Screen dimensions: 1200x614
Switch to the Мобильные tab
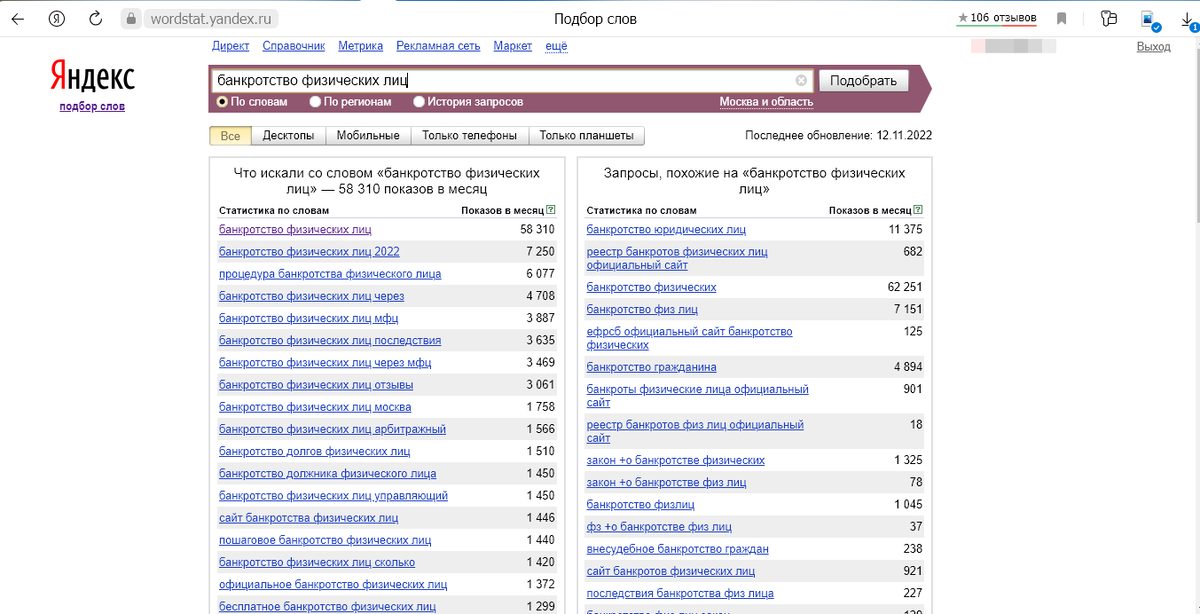coord(368,136)
